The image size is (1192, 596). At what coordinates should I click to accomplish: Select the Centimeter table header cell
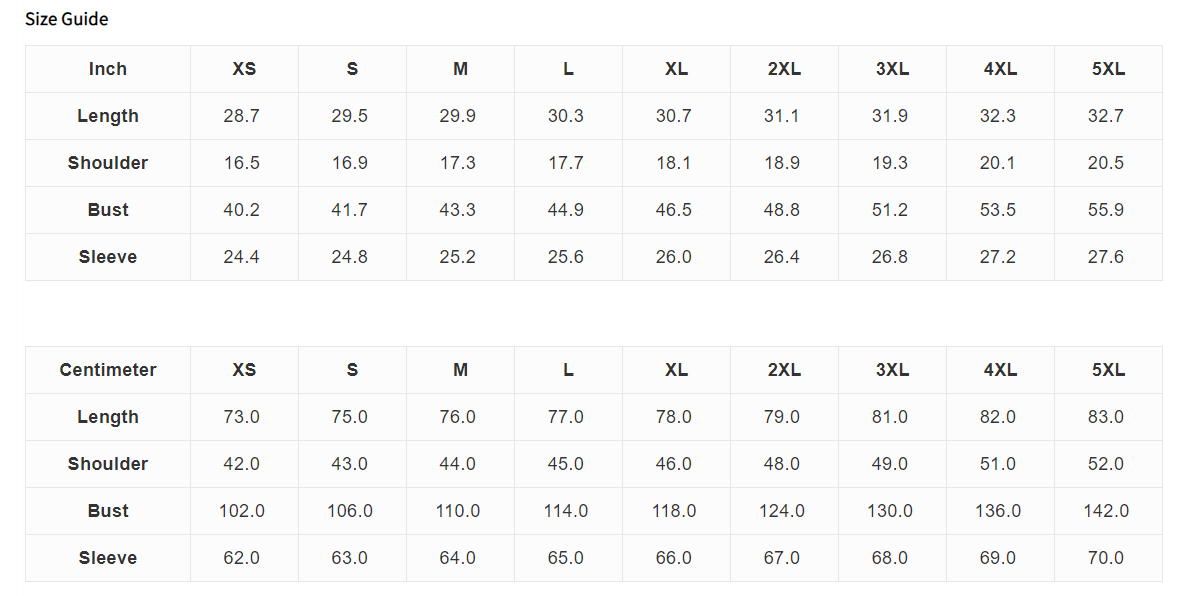pyautogui.click(x=108, y=370)
